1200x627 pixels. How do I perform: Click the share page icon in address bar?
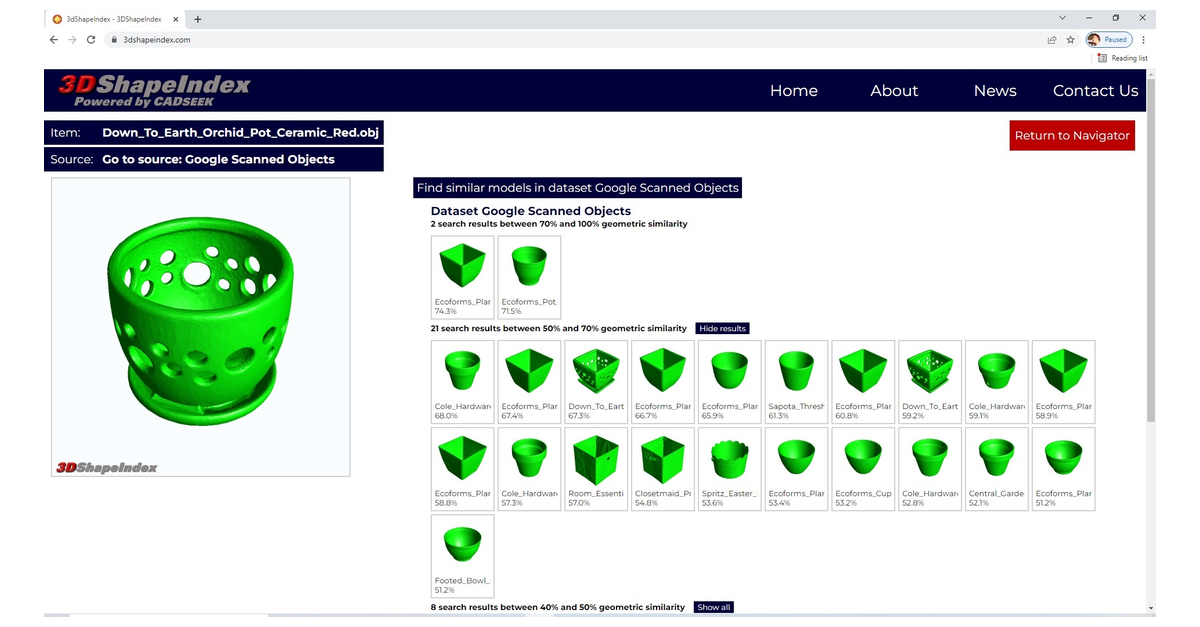tap(1052, 40)
